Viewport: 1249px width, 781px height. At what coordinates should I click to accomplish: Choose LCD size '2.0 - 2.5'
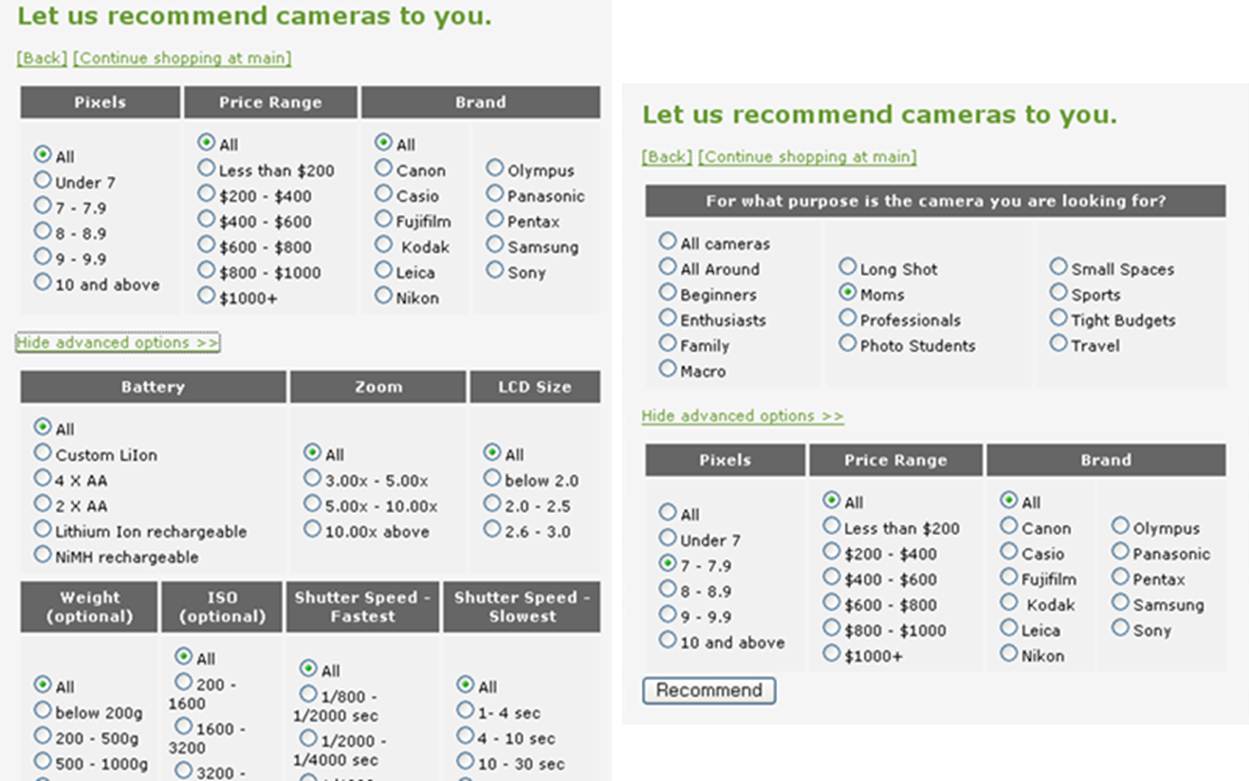point(491,503)
